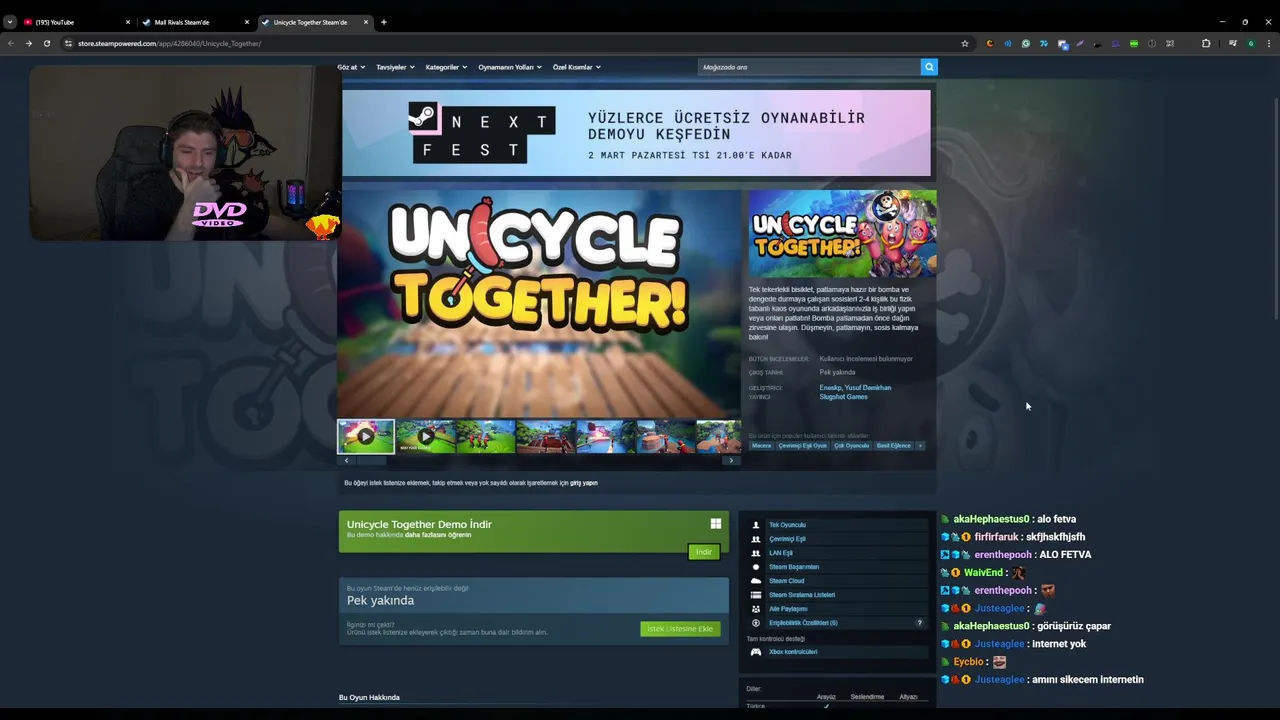Open the daha fazlasını öğrenin link
The height and width of the screenshot is (720, 1280).
438,535
